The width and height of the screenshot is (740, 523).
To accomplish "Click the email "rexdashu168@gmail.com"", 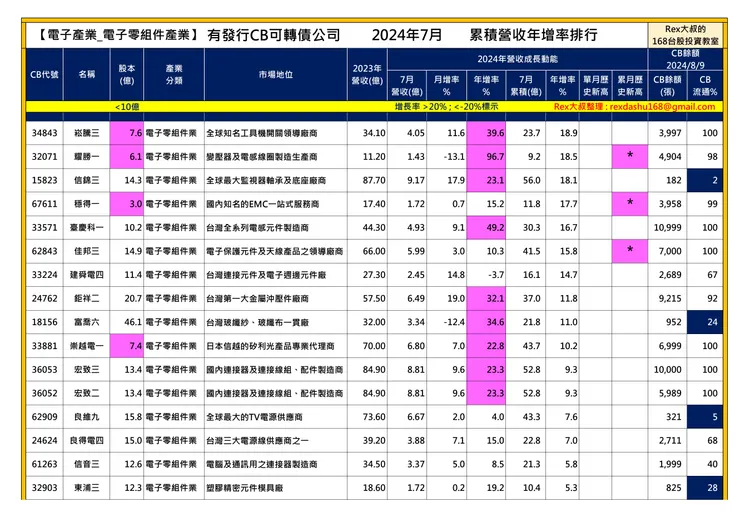I will [662, 107].
